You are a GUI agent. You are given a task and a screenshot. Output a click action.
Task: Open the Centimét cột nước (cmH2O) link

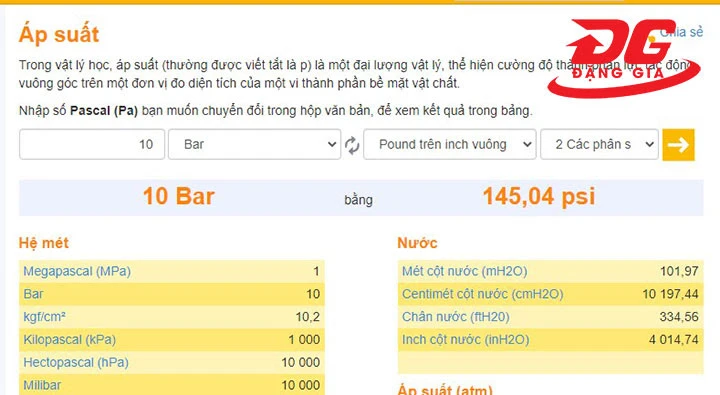pos(483,294)
